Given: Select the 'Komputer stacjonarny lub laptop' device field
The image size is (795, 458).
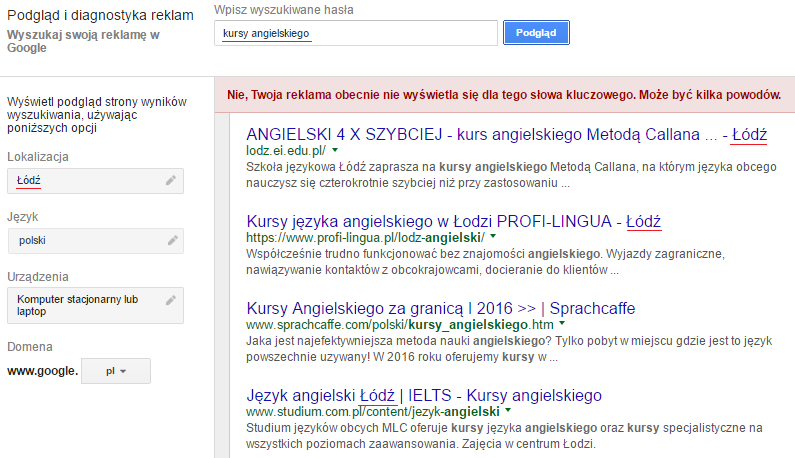Looking at the screenshot, I should click(85, 305).
